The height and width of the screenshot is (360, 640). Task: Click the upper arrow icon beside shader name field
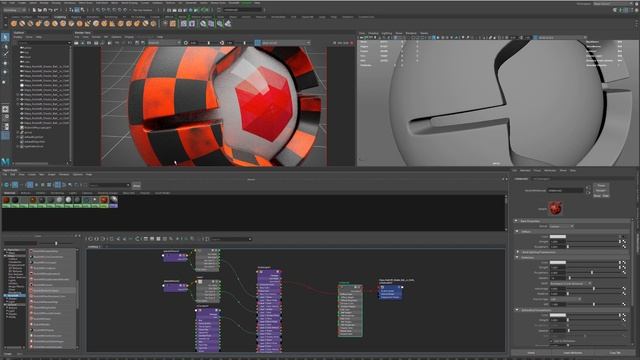(588, 188)
